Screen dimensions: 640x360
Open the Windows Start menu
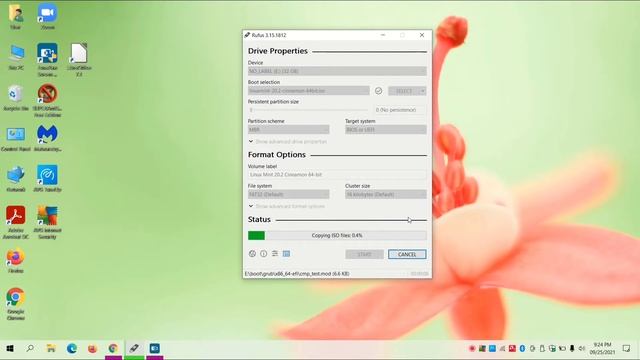point(10,349)
